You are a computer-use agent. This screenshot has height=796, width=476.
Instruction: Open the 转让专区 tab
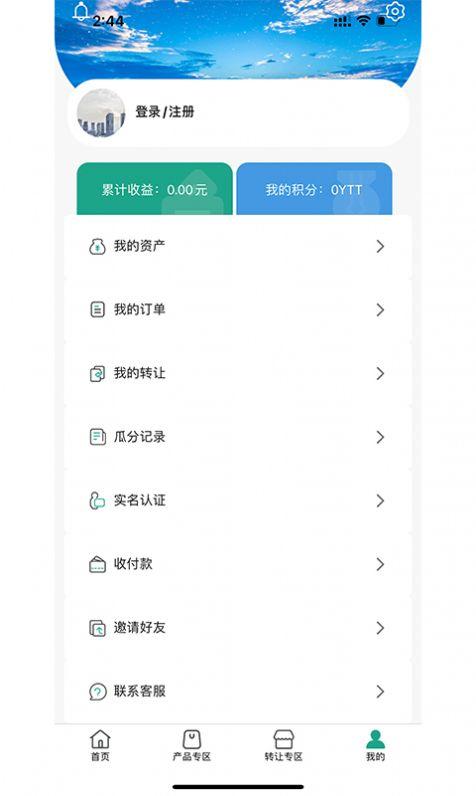tap(283, 745)
